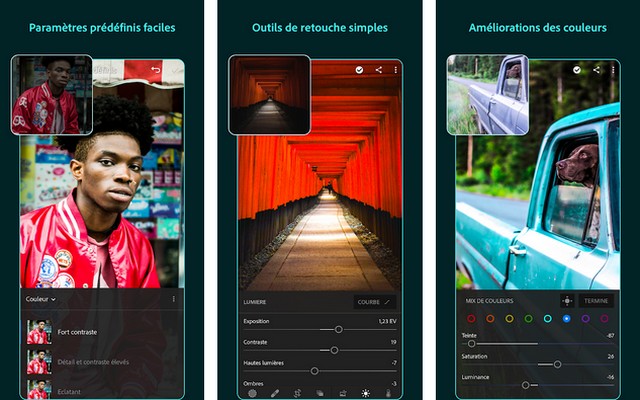Tap the undo arrow above the portrait photo
Image resolution: width=640 pixels, height=400 pixels.
156,69
